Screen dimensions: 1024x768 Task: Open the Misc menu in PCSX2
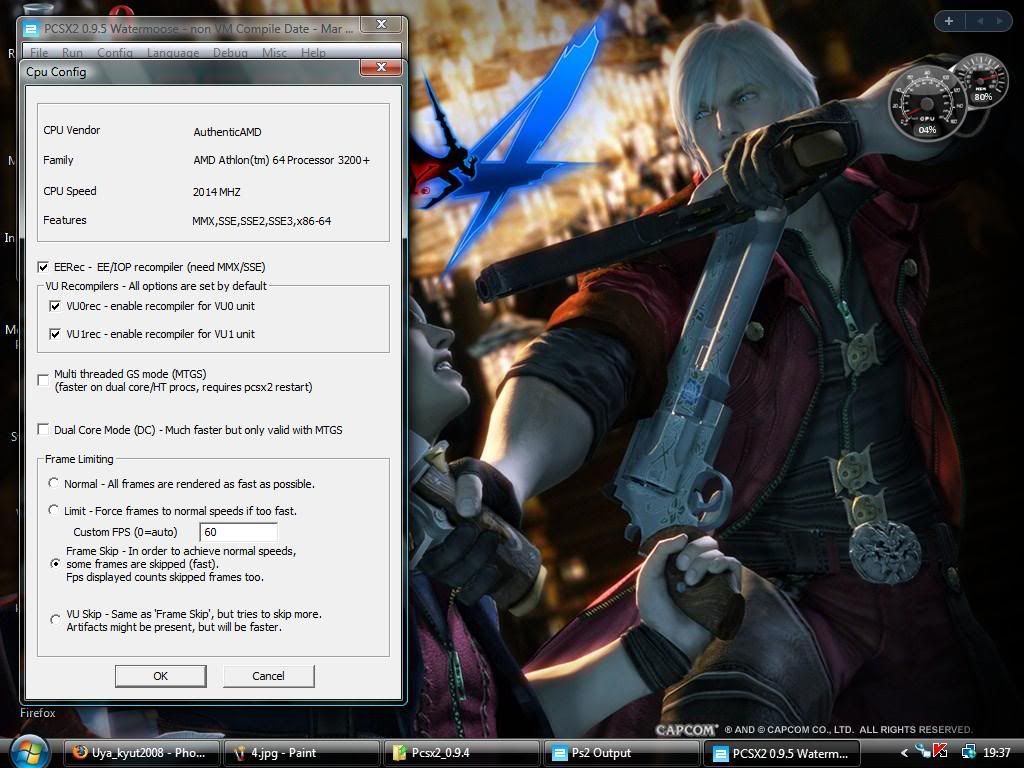pos(274,52)
